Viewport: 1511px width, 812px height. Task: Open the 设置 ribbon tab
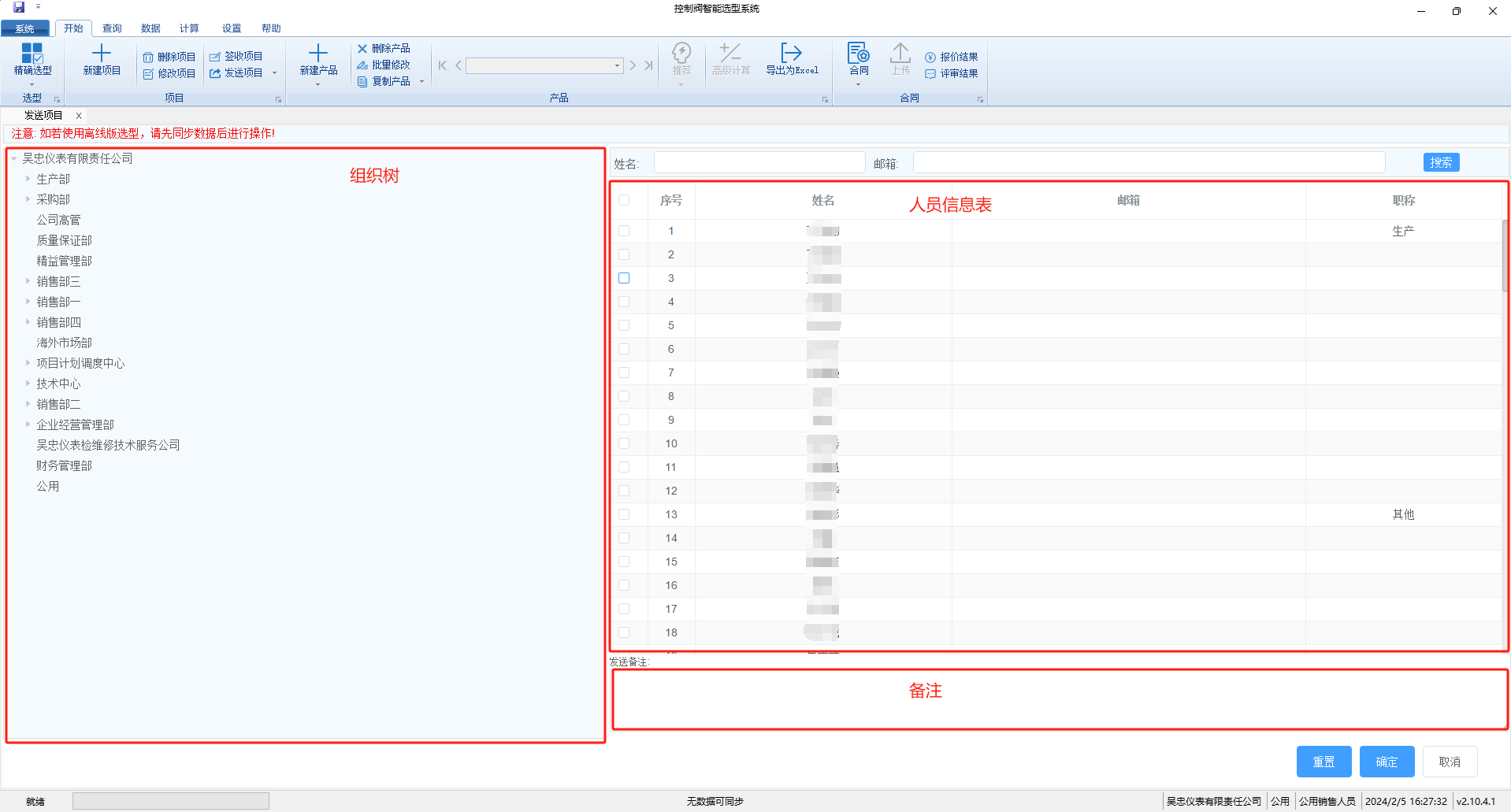click(232, 28)
